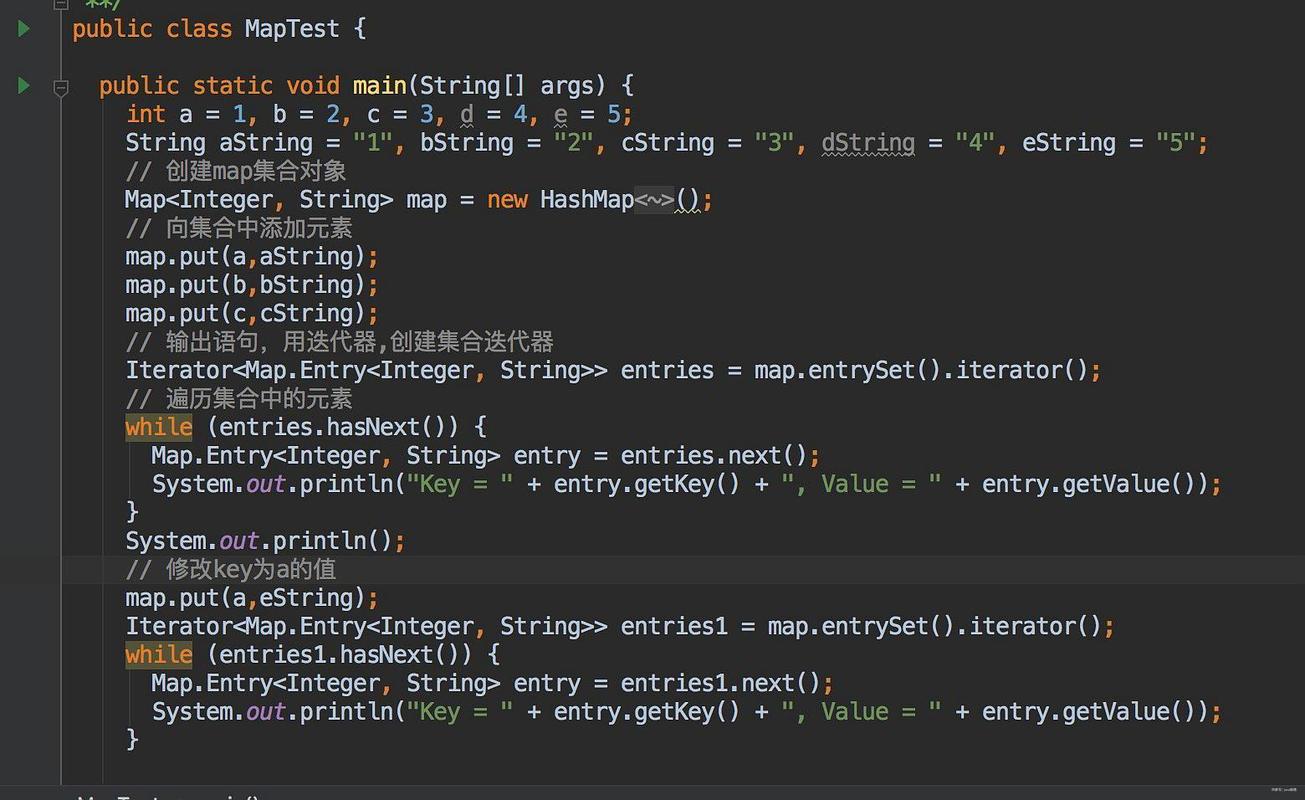Viewport: 1305px width, 800px height.
Task: Expand the folded diamond after HashMap
Action: 655,200
